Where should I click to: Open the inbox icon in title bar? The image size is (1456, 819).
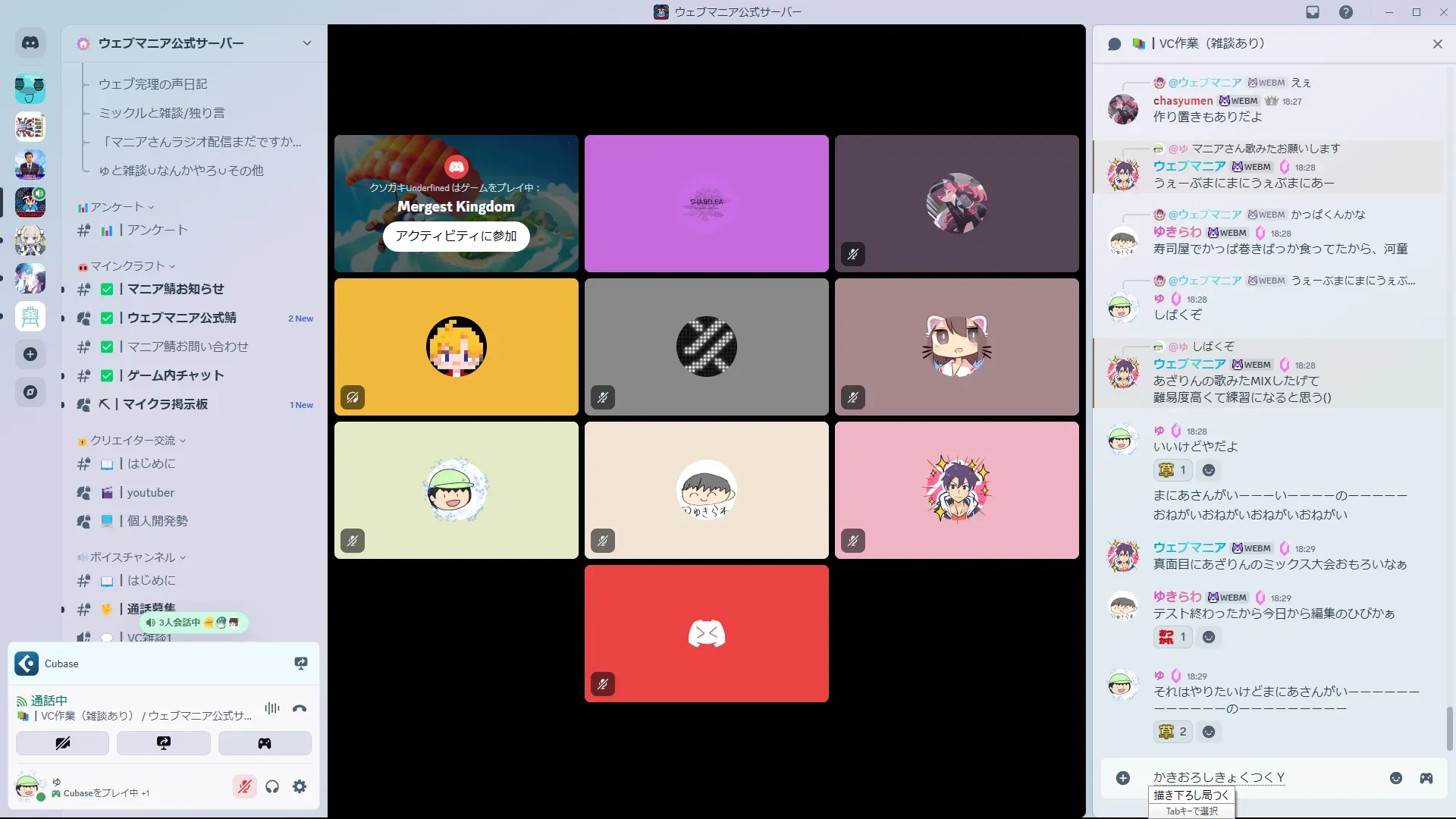click(1313, 12)
